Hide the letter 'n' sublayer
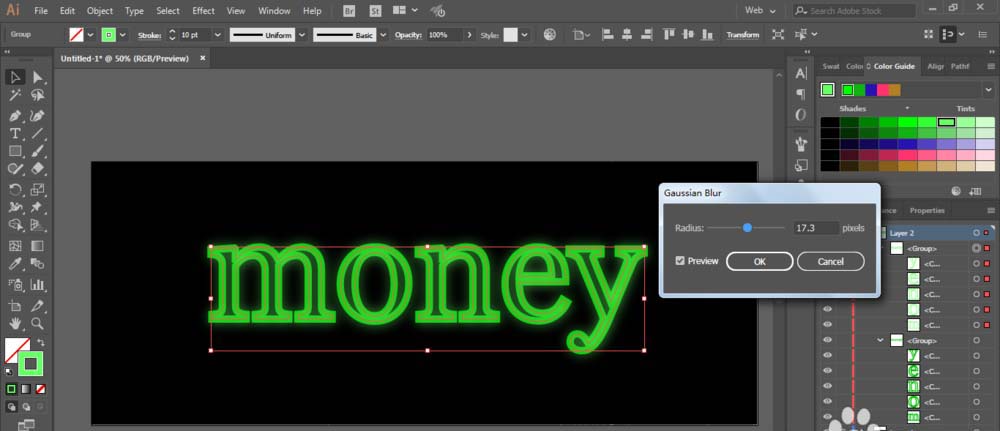Screen dimensions: 1000x431 coord(827,386)
